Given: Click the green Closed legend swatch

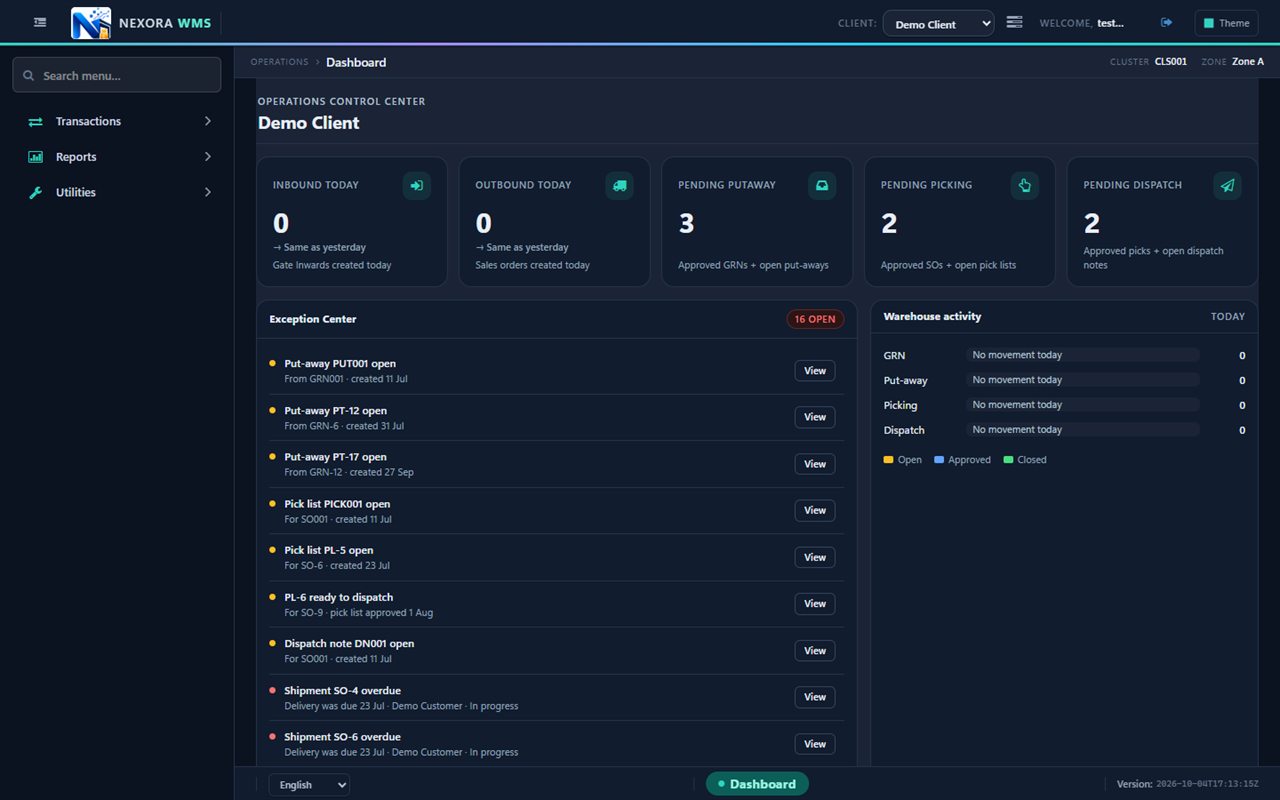Looking at the screenshot, I should tap(1008, 460).
